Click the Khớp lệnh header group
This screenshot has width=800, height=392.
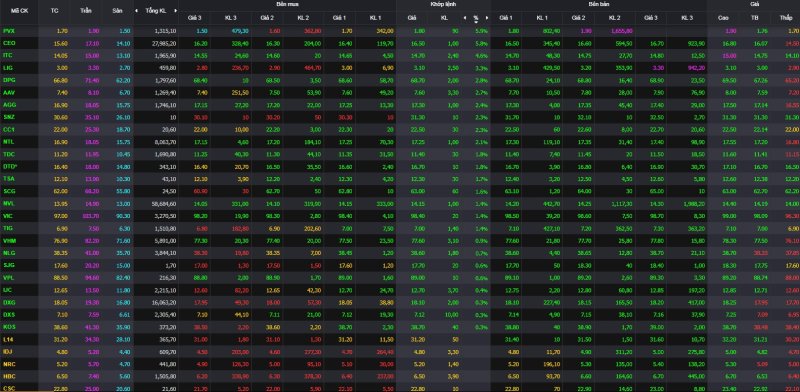(x=442, y=5)
